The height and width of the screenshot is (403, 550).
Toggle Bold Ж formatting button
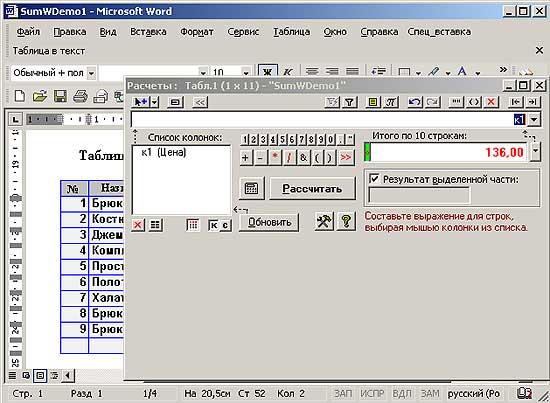268,72
